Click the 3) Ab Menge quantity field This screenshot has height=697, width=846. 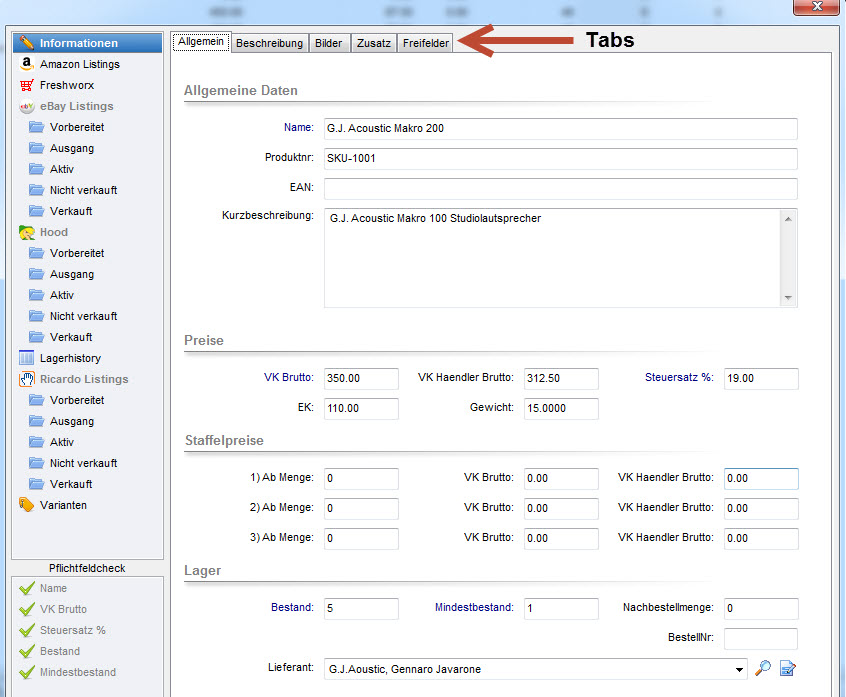click(361, 538)
